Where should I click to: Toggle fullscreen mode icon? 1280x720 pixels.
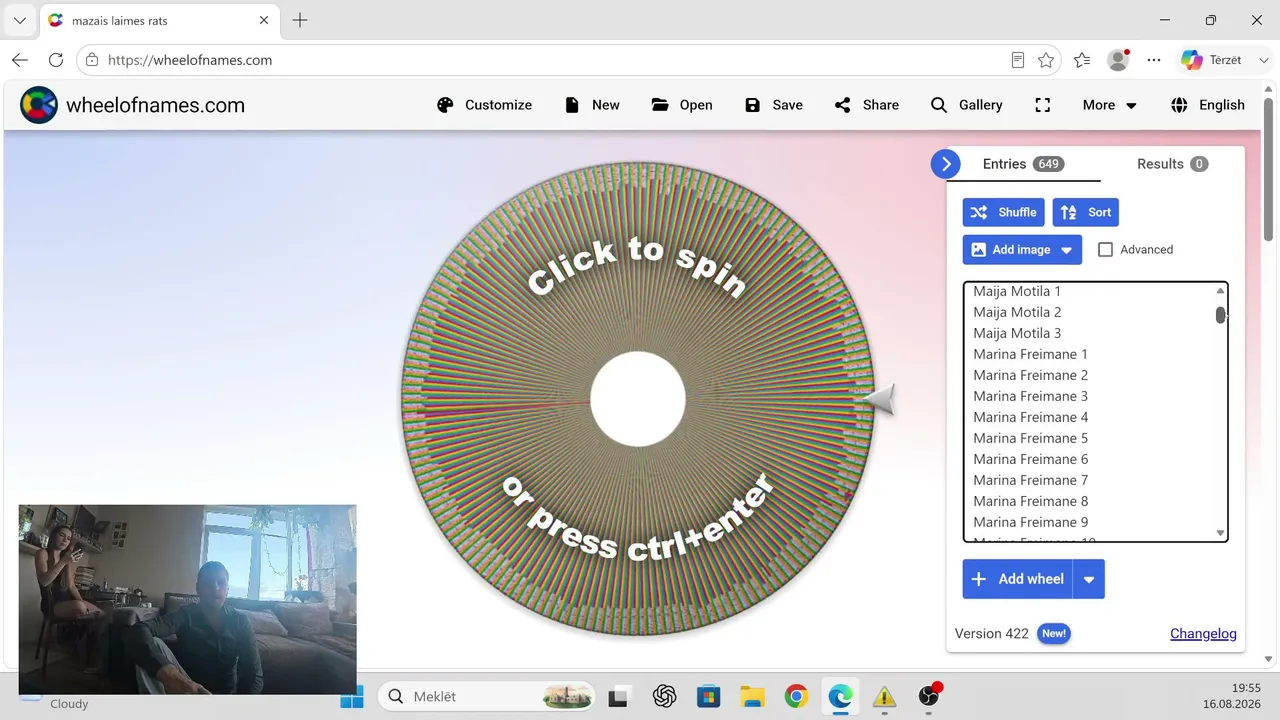tap(1043, 105)
